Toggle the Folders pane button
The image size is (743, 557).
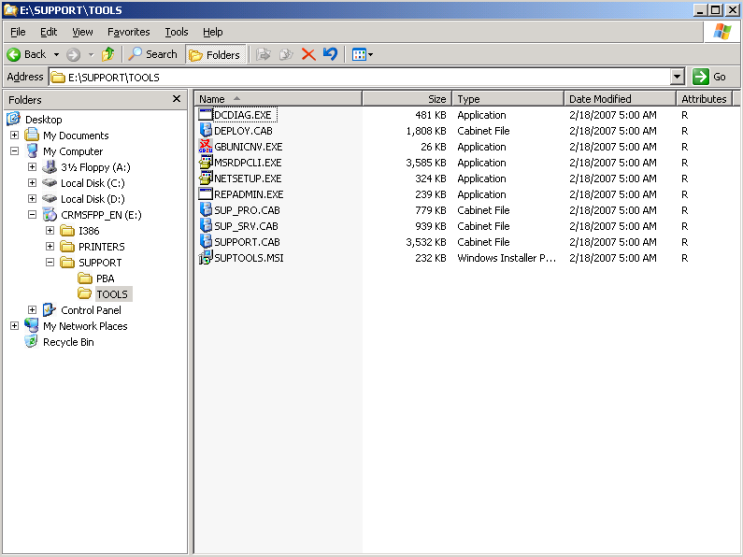point(216,55)
